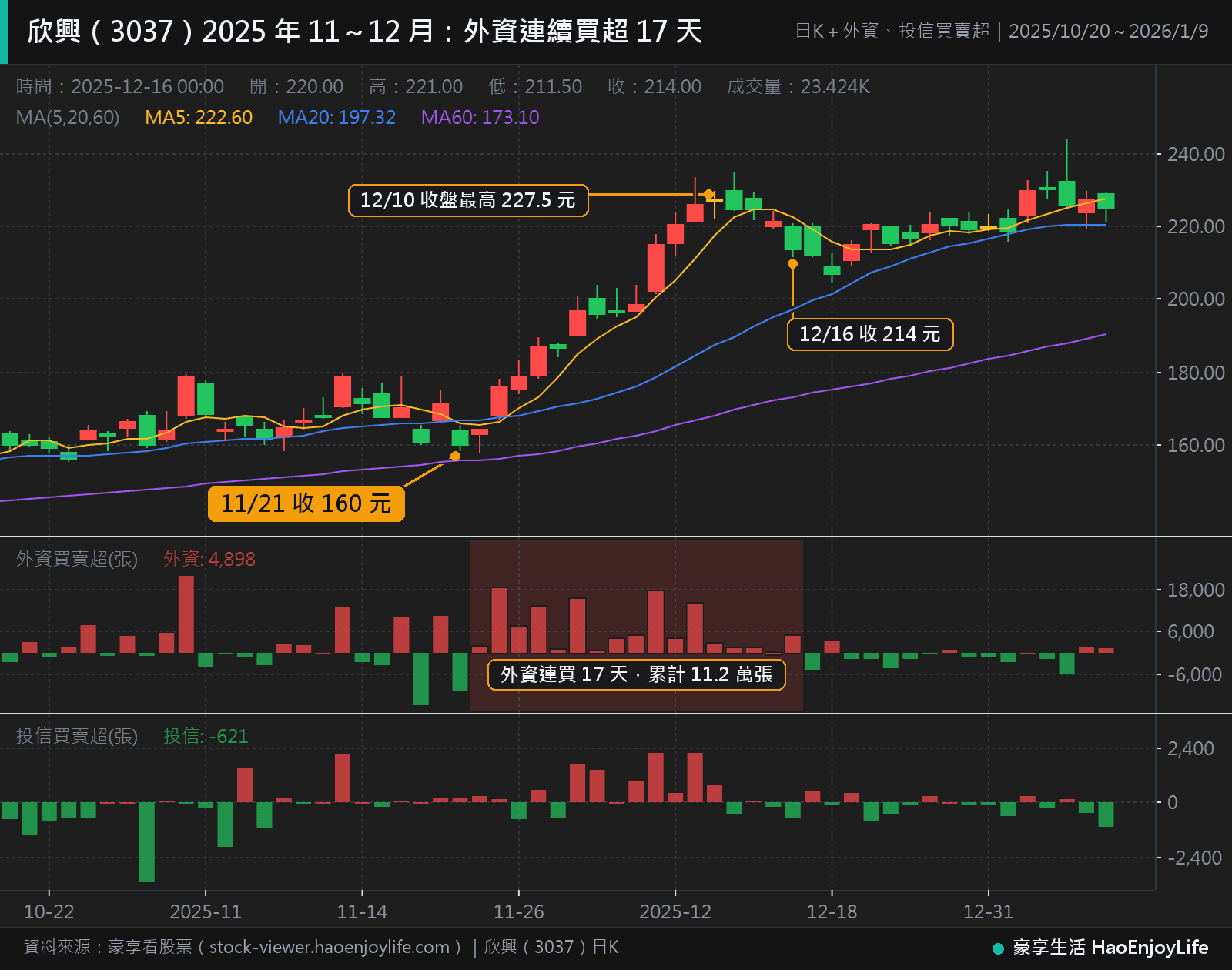Select the -6,000 foreign volume axis label
The height and width of the screenshot is (970, 1232).
[1196, 674]
